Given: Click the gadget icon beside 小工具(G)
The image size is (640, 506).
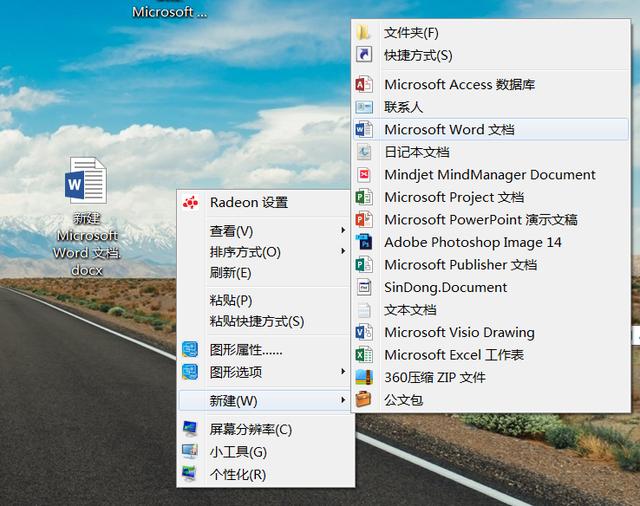Looking at the screenshot, I should [190, 451].
